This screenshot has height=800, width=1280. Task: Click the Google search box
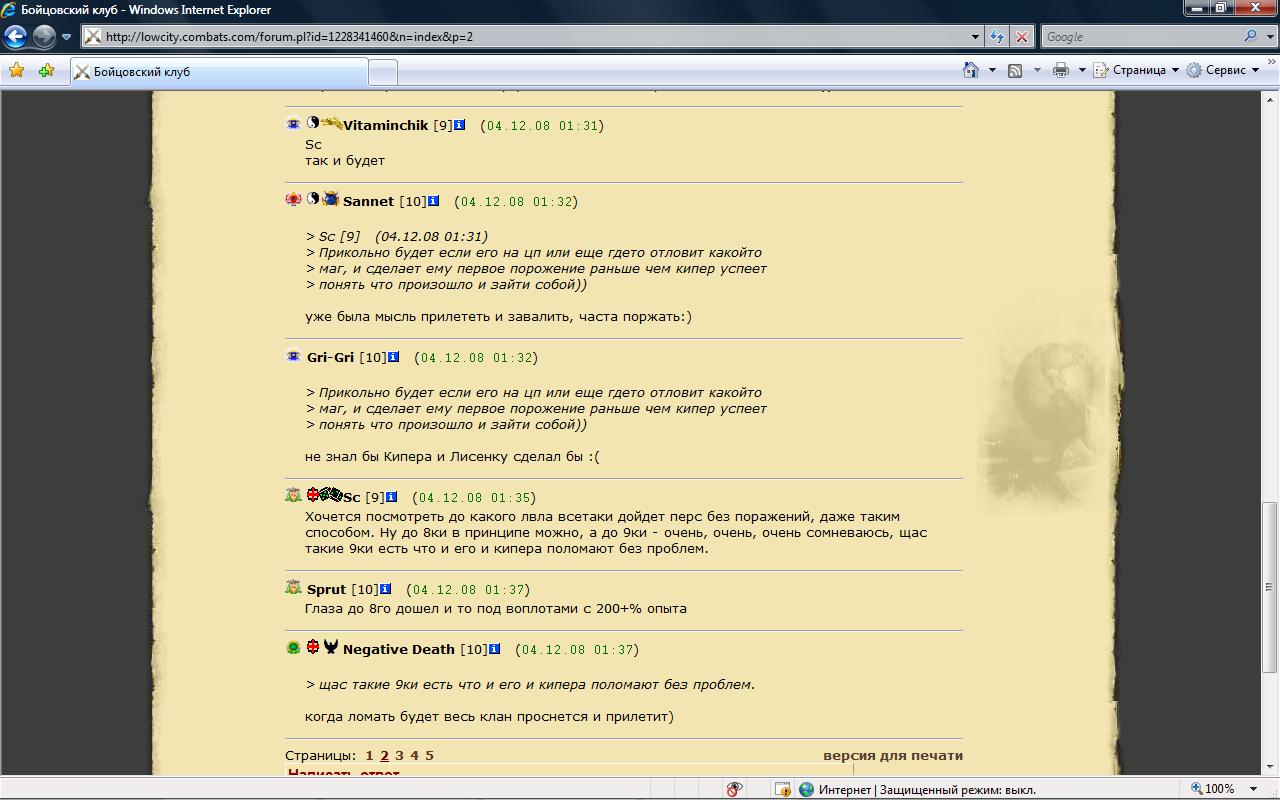pos(1140,37)
